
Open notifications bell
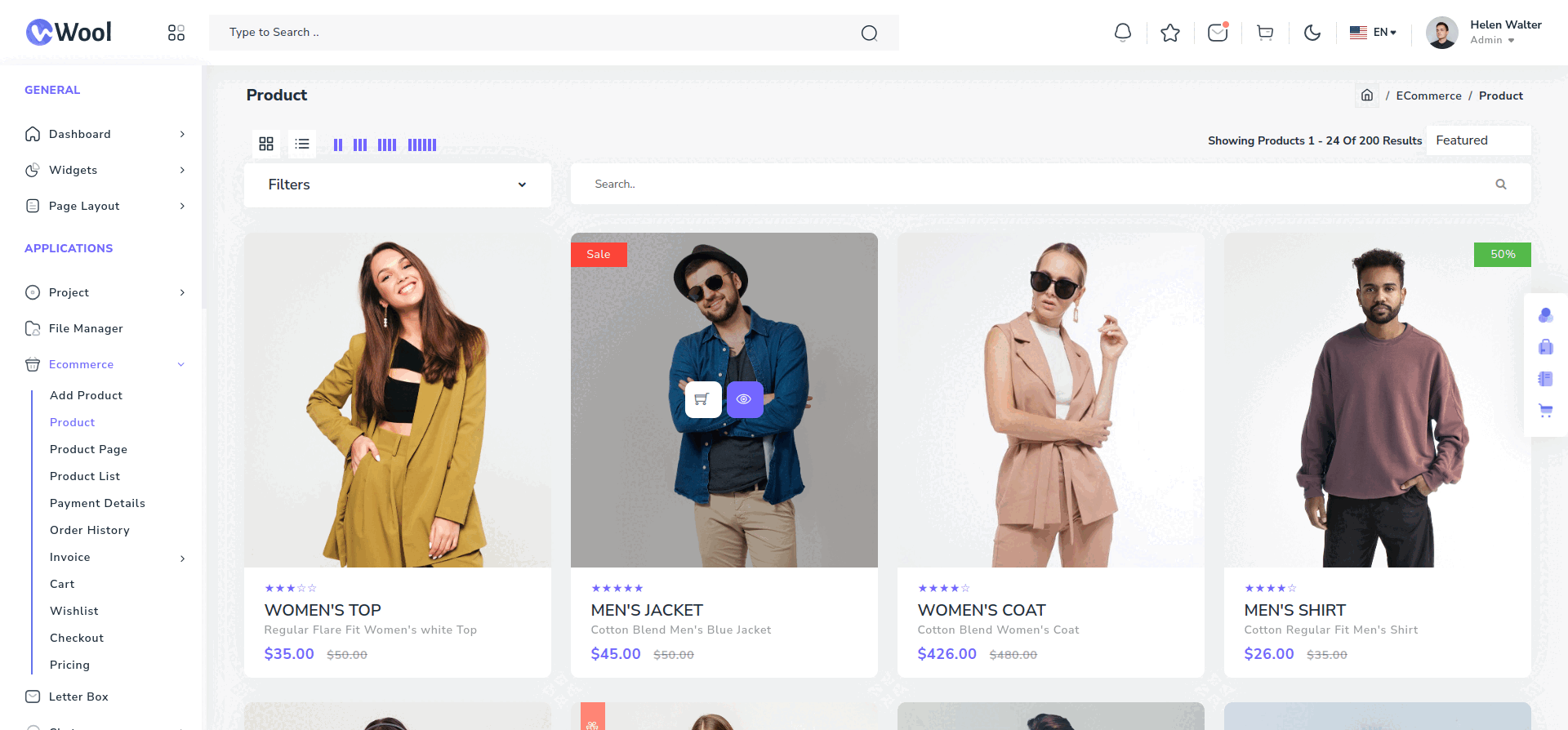click(1123, 33)
